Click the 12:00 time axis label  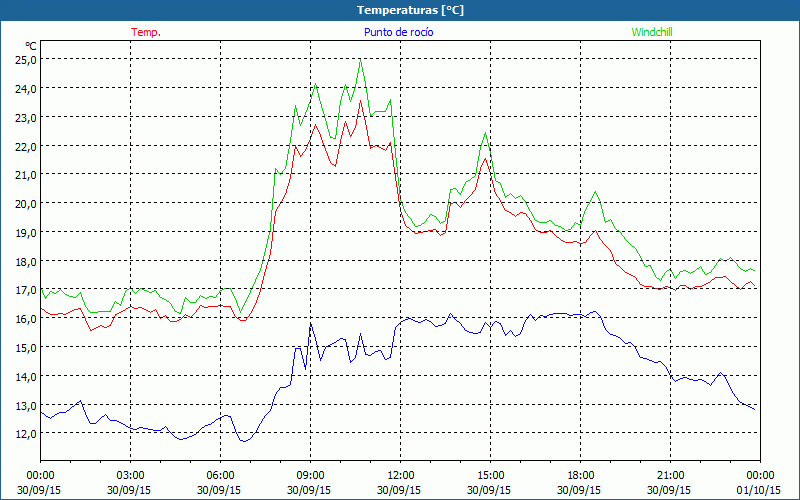click(x=401, y=476)
